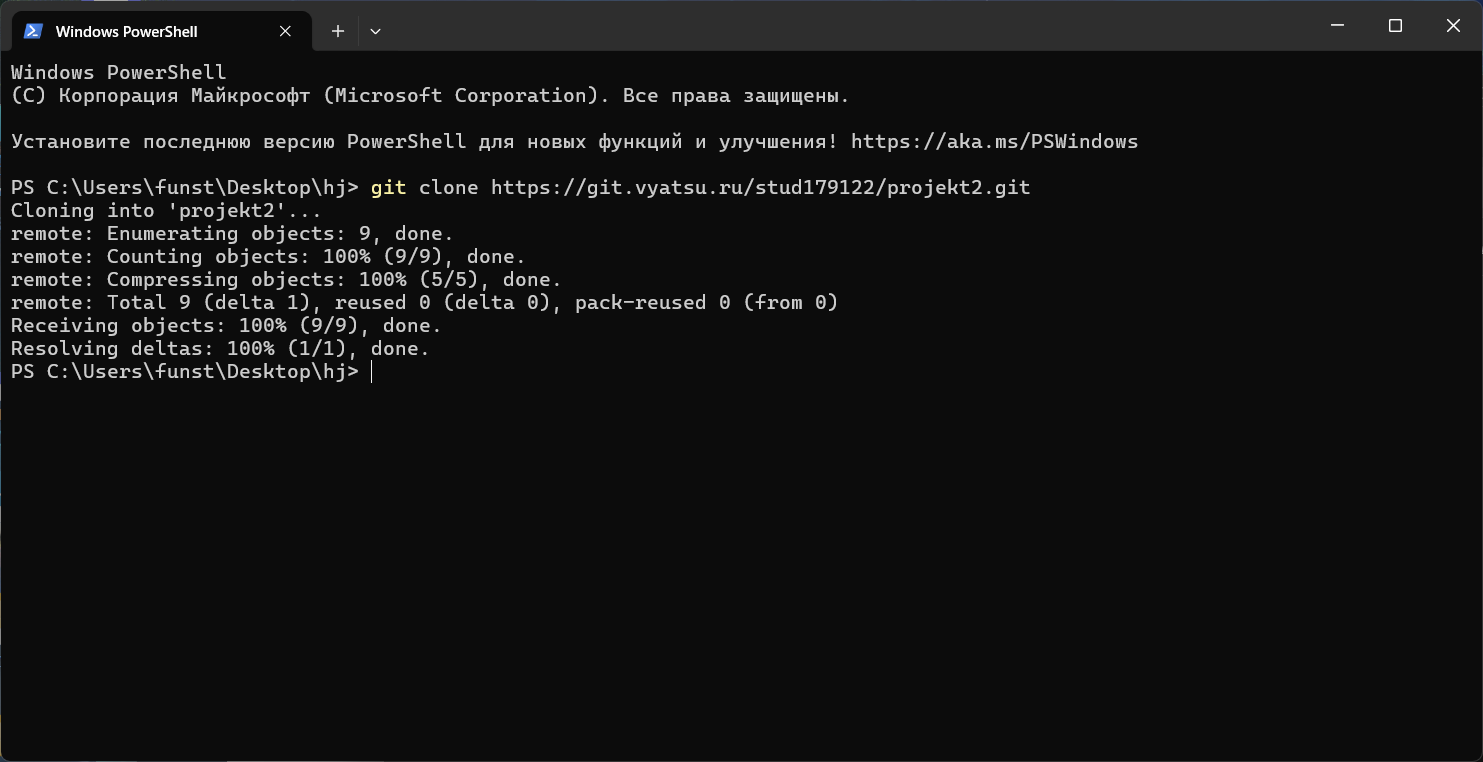
Task: Maximize the terminal window
Action: pyautogui.click(x=1395, y=26)
